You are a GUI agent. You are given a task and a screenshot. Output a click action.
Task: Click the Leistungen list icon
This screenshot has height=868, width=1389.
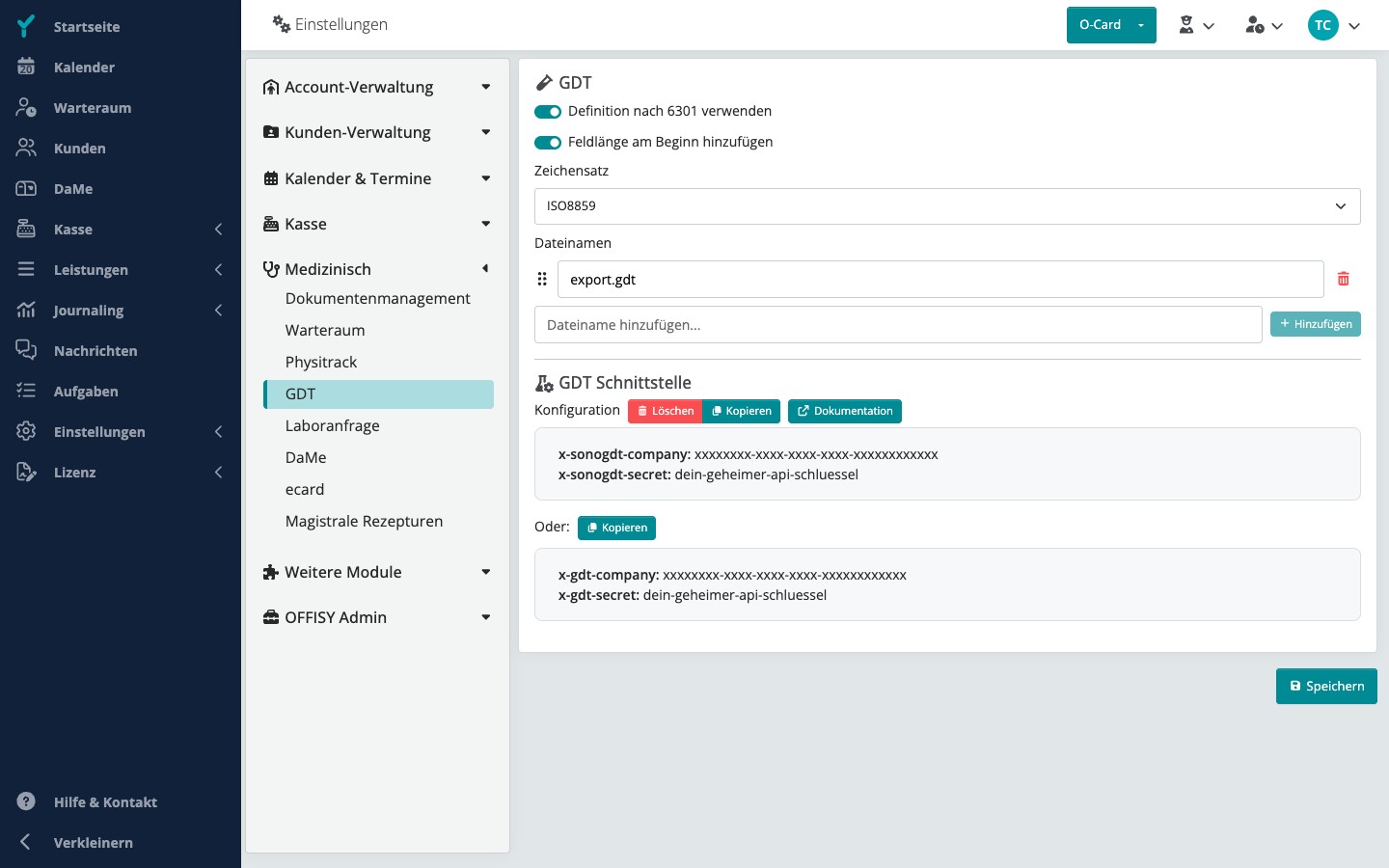[x=26, y=269]
